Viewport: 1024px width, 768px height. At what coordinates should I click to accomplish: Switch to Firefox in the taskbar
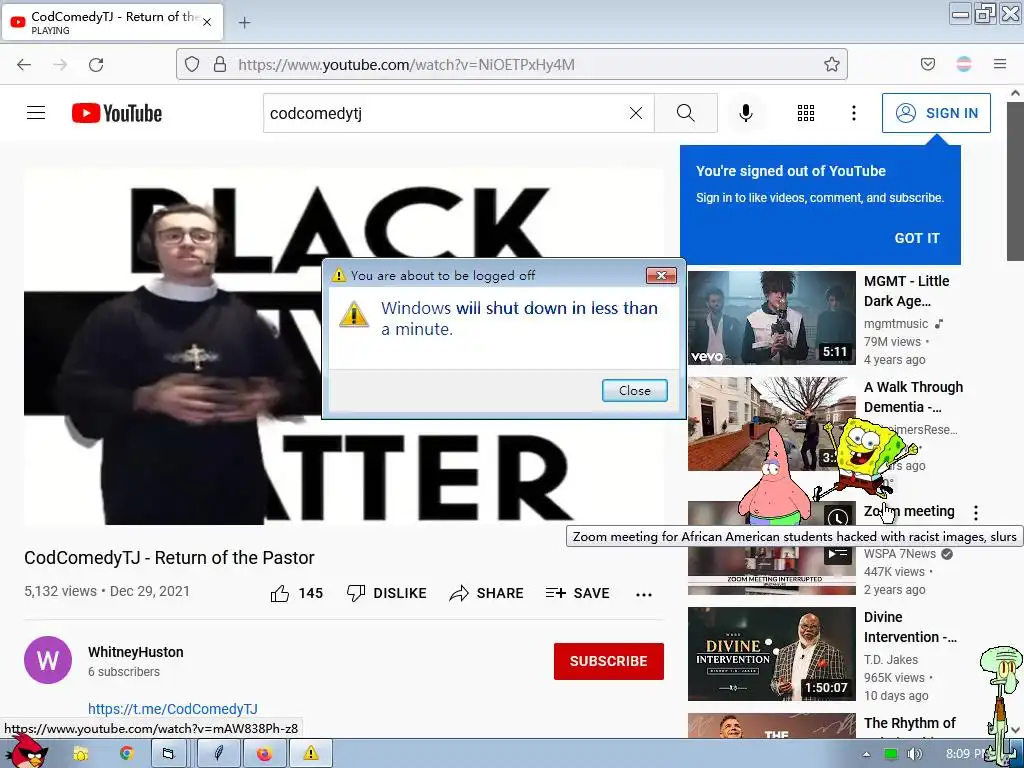[x=264, y=754]
